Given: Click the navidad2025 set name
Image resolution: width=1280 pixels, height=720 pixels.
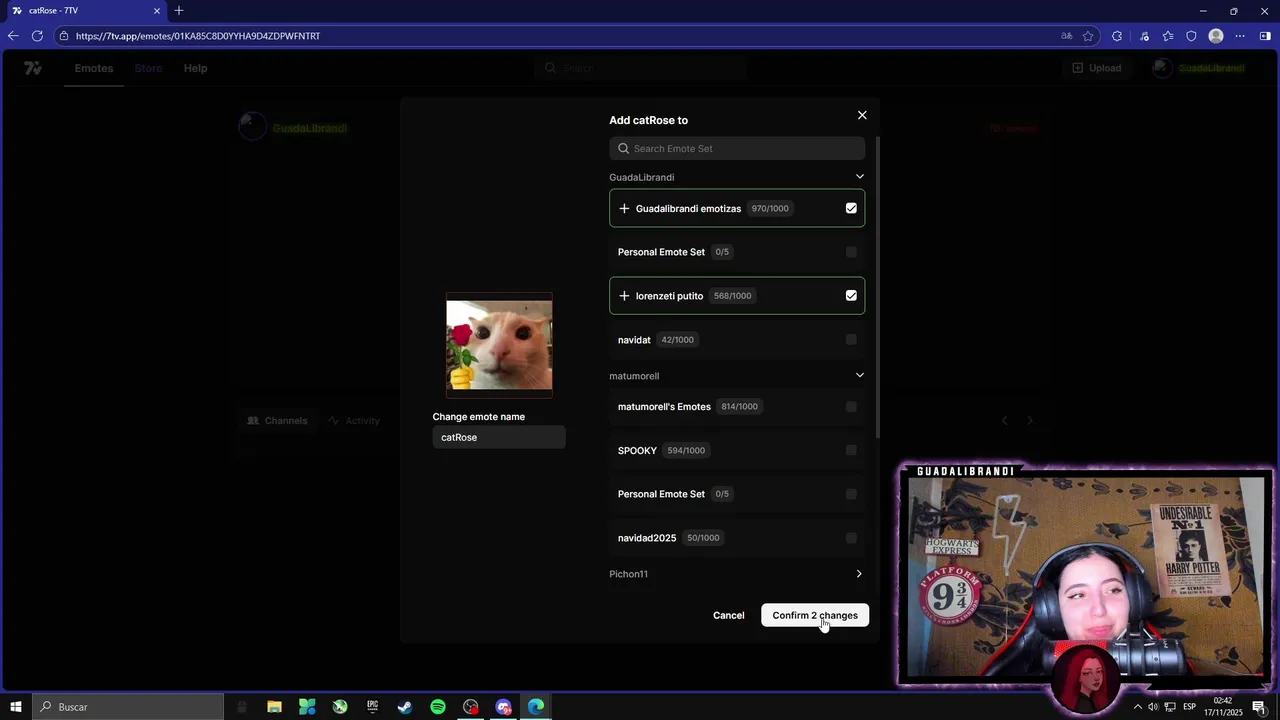Looking at the screenshot, I should (x=647, y=538).
